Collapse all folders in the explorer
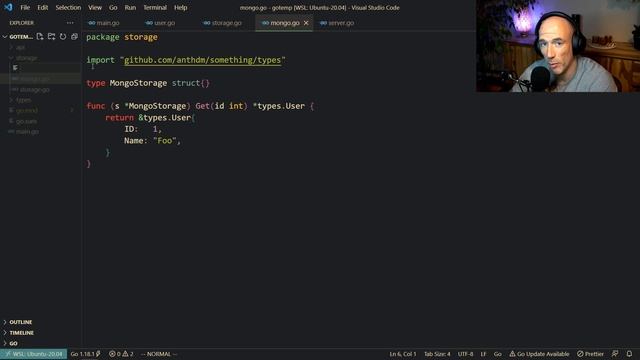The width and height of the screenshot is (640, 360). pos(74,37)
